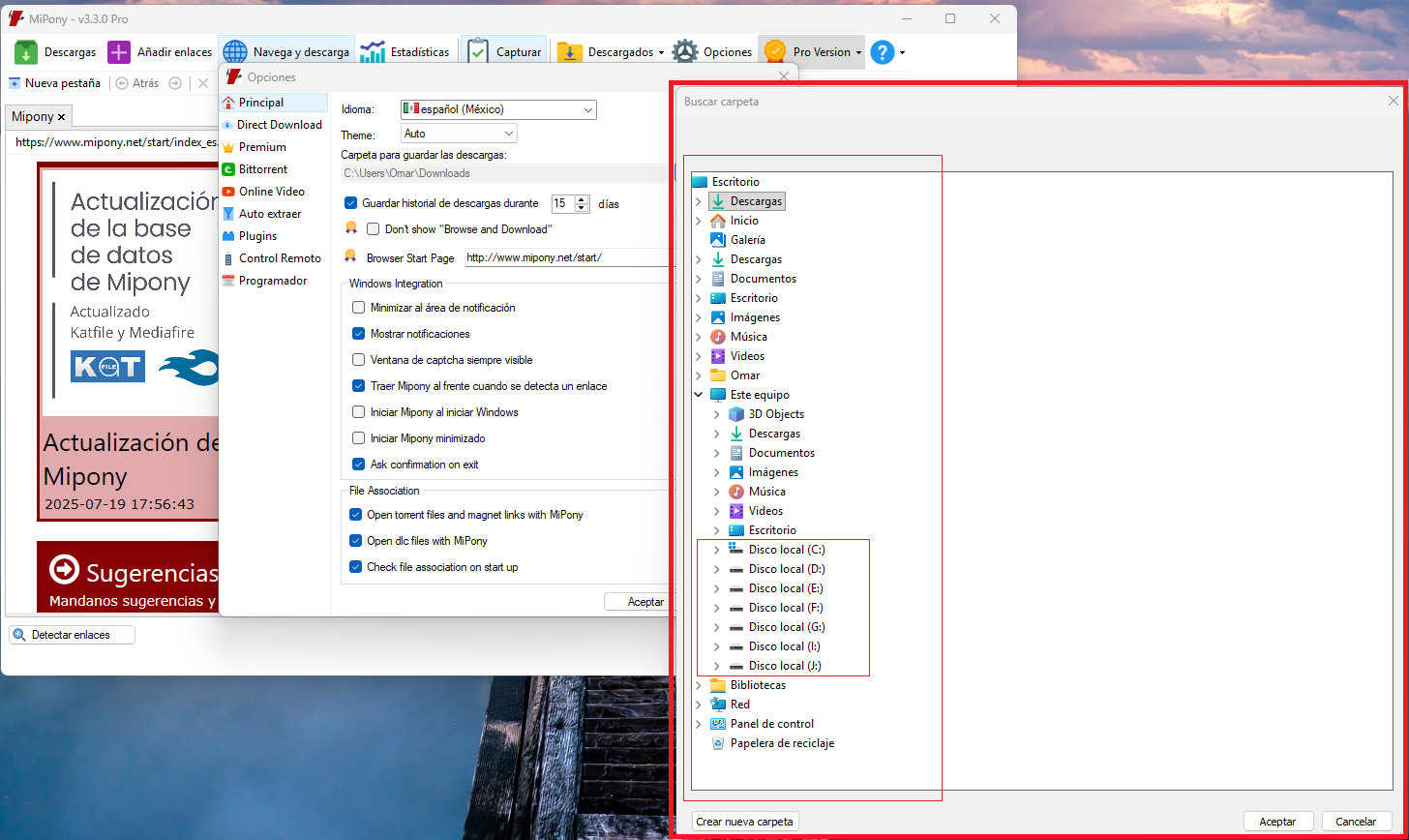Collapse the Este equipo tree node
This screenshot has width=1409, height=840.
(x=699, y=395)
